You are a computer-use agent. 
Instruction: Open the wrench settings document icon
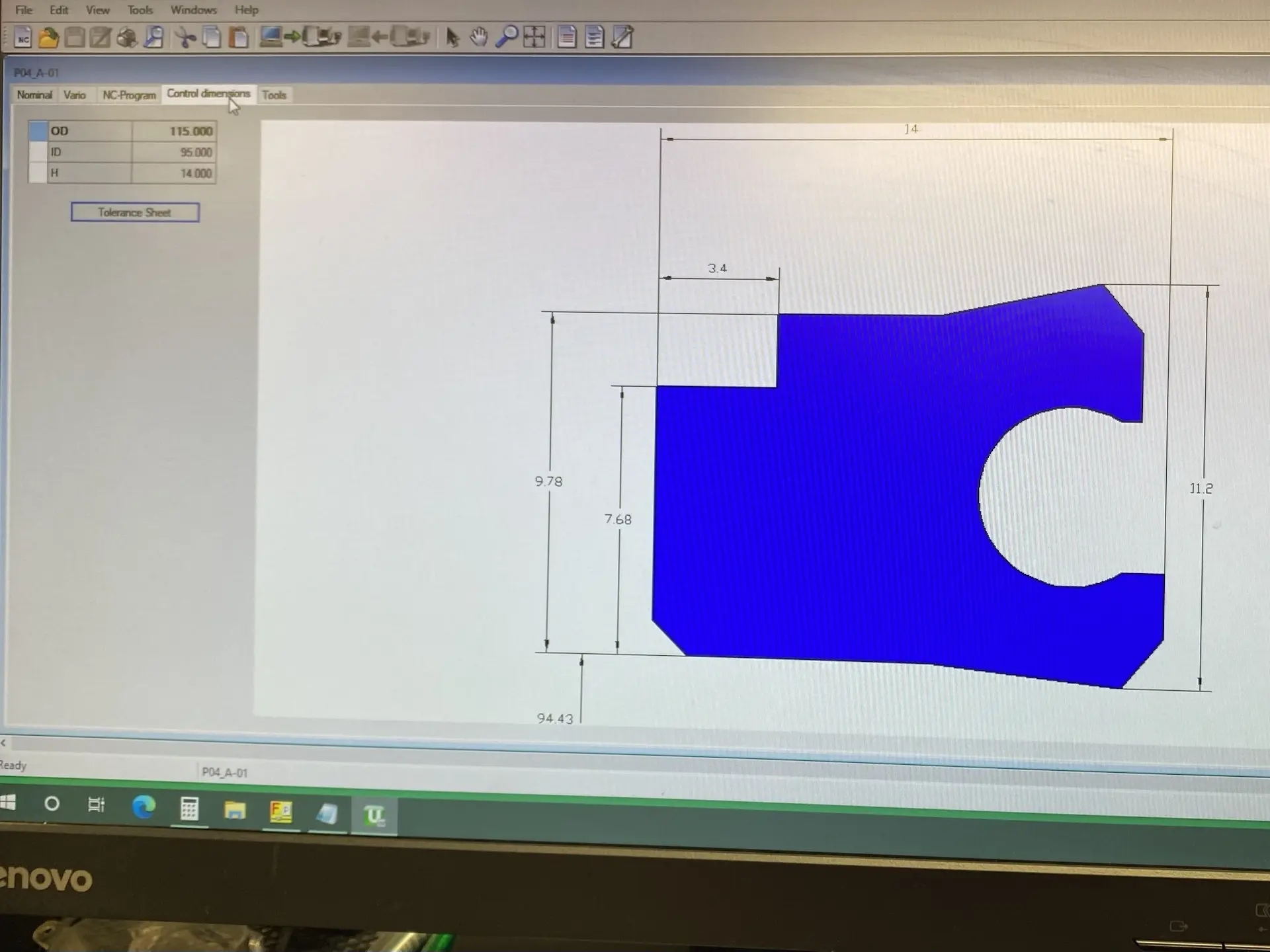tap(622, 37)
